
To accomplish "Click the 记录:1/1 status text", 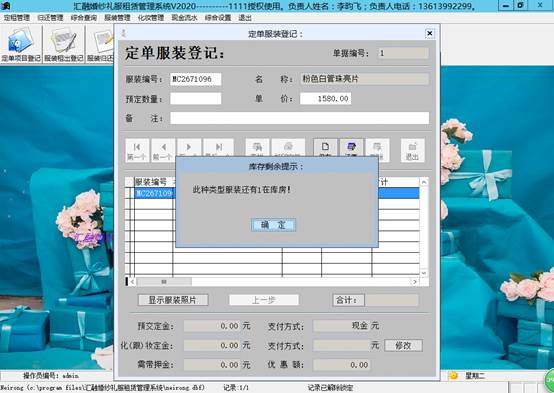I will (236, 388).
